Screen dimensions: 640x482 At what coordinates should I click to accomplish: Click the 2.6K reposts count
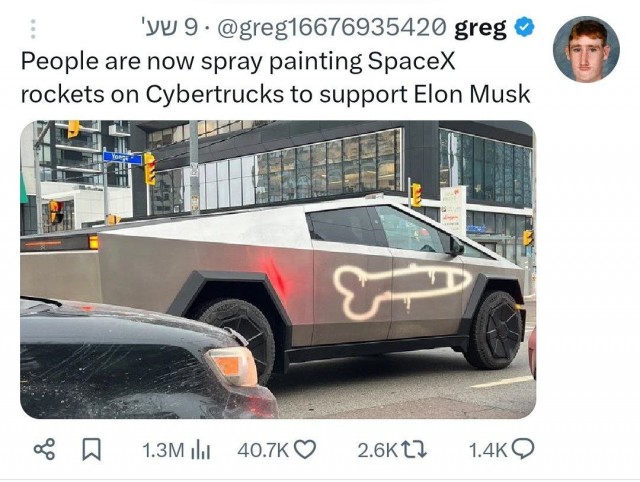click(377, 450)
